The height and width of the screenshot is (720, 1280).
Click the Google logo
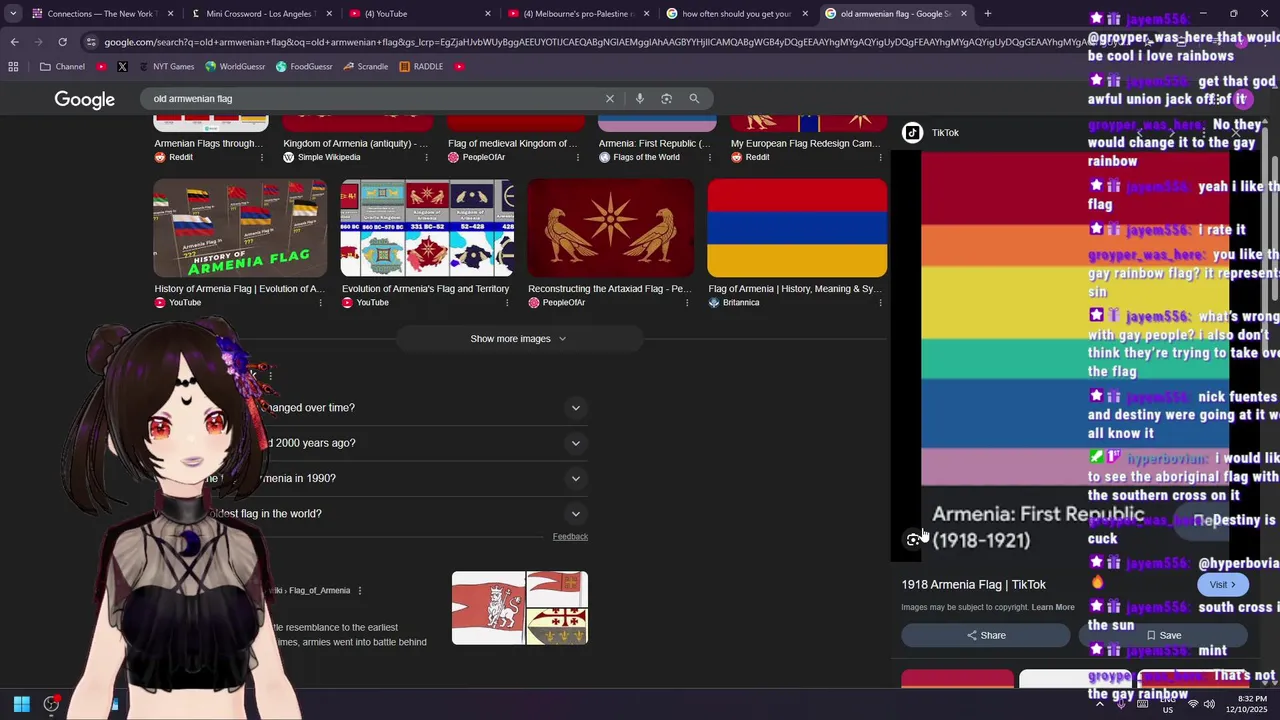(85, 100)
